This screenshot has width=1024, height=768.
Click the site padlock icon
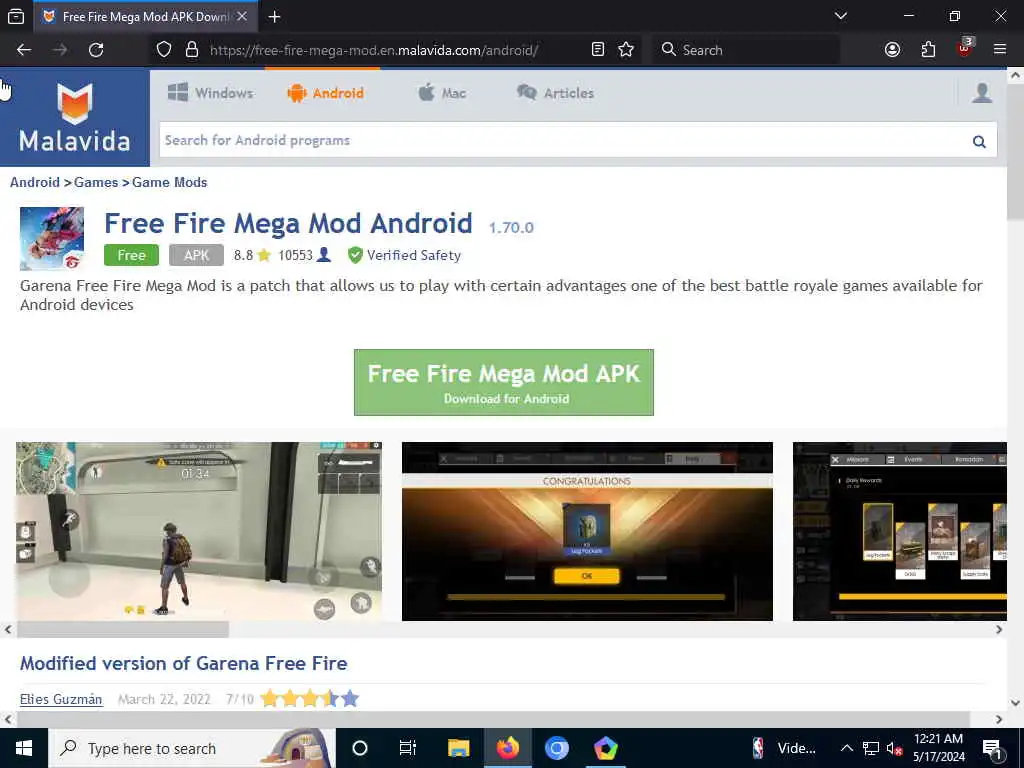(x=191, y=50)
